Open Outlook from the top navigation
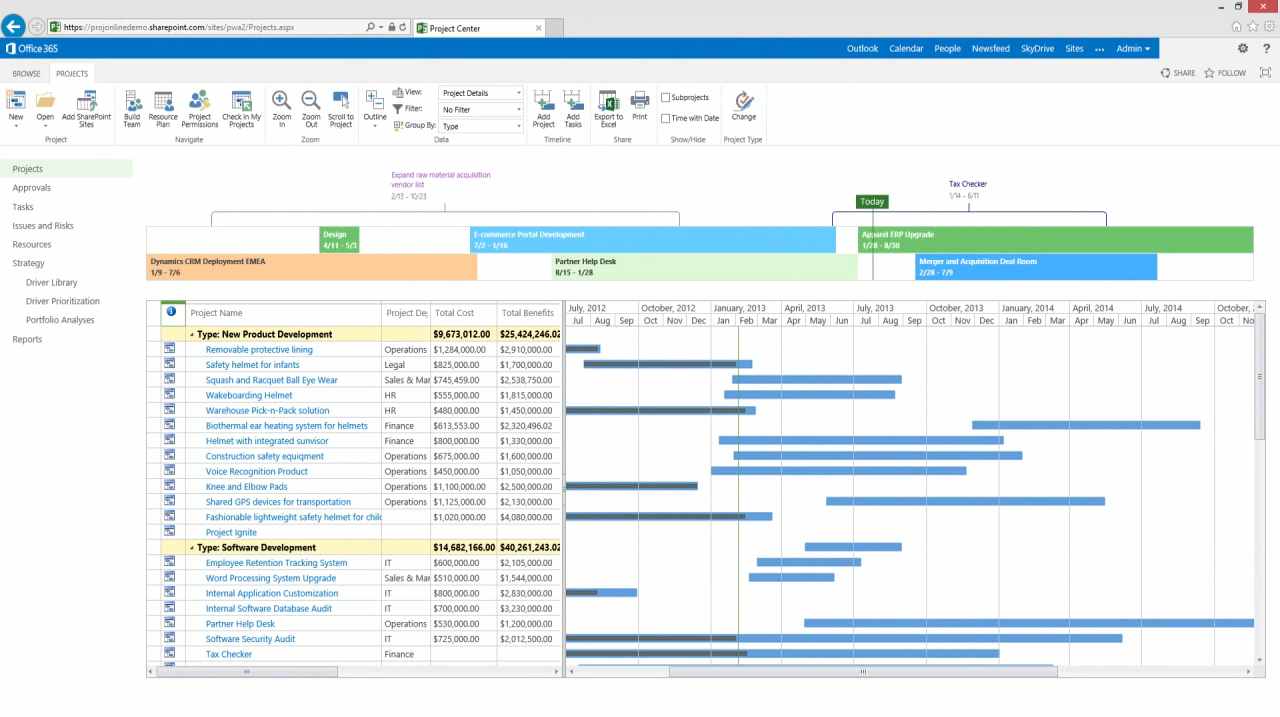 (x=862, y=48)
